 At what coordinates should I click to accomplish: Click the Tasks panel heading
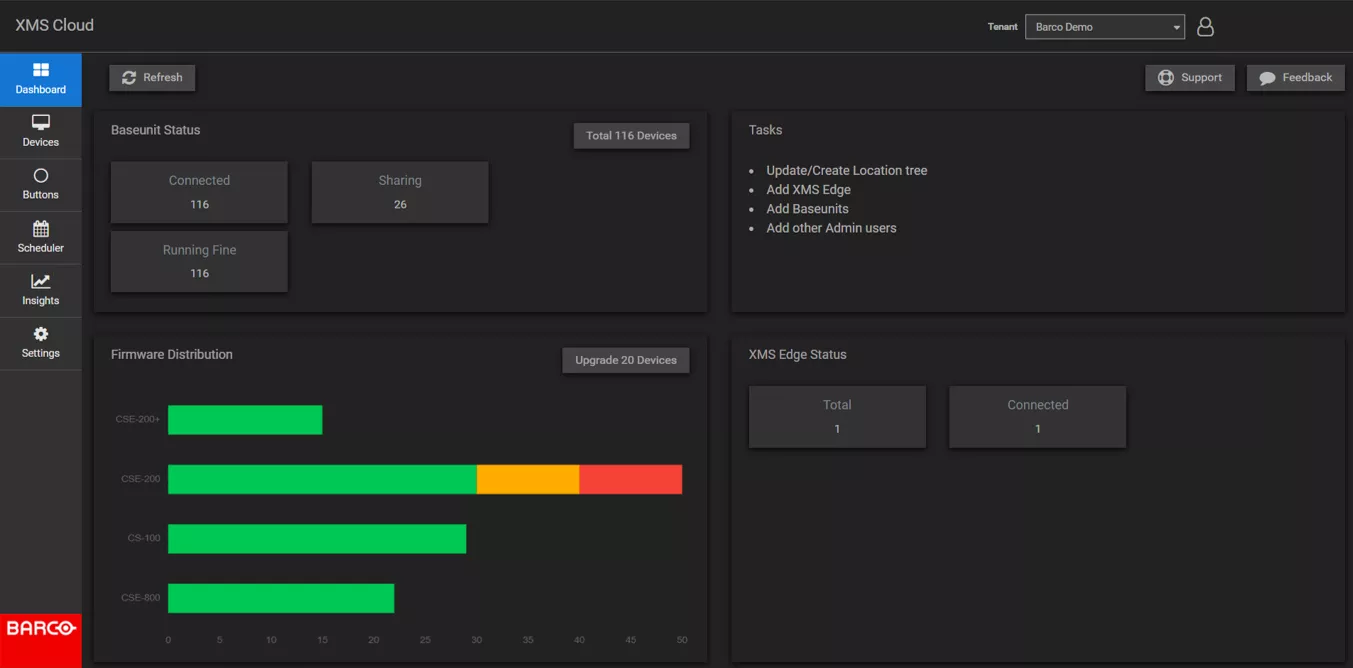tap(765, 130)
